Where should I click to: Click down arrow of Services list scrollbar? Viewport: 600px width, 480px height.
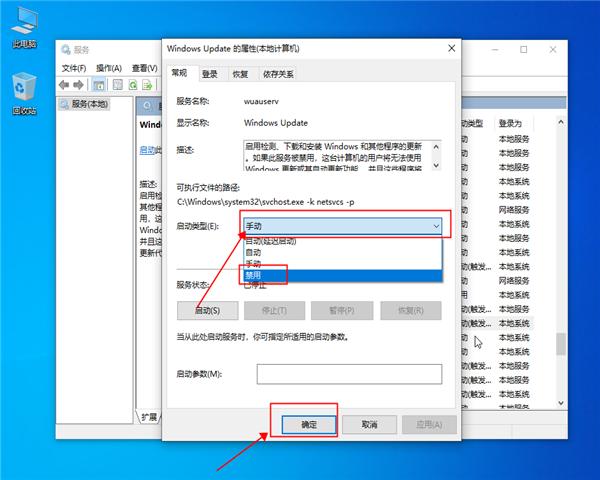point(561,403)
